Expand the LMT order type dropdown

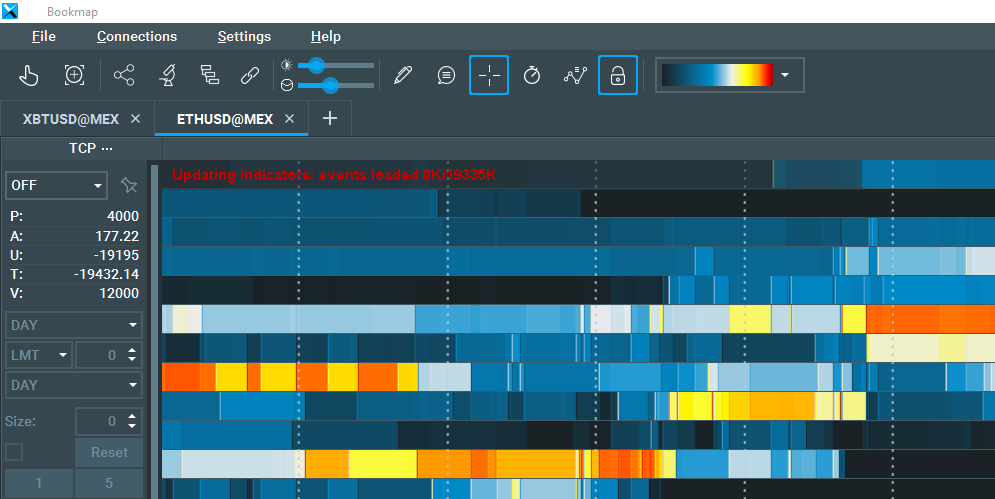(x=39, y=355)
